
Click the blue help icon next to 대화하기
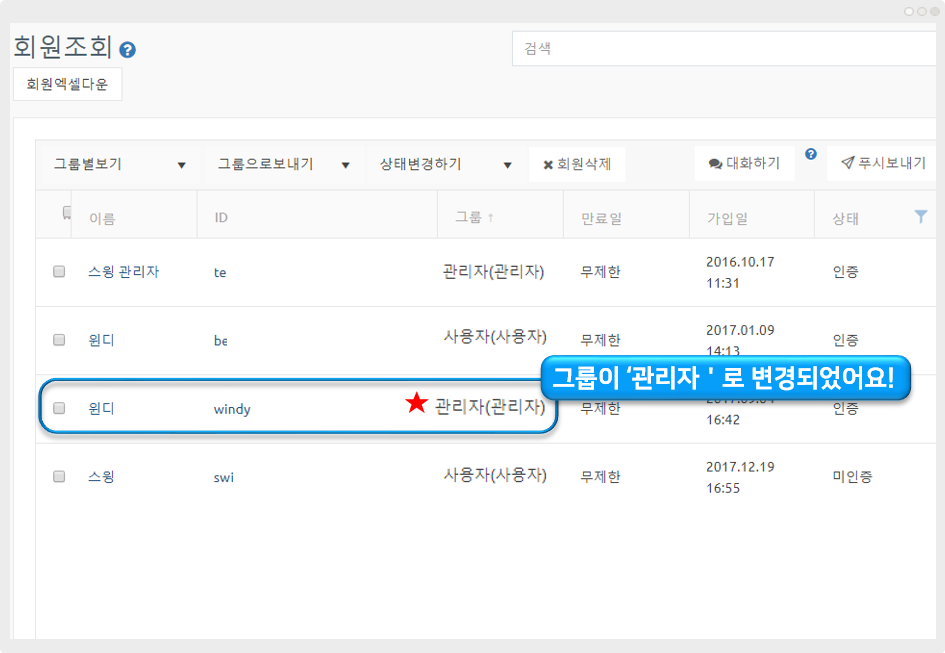click(x=811, y=154)
